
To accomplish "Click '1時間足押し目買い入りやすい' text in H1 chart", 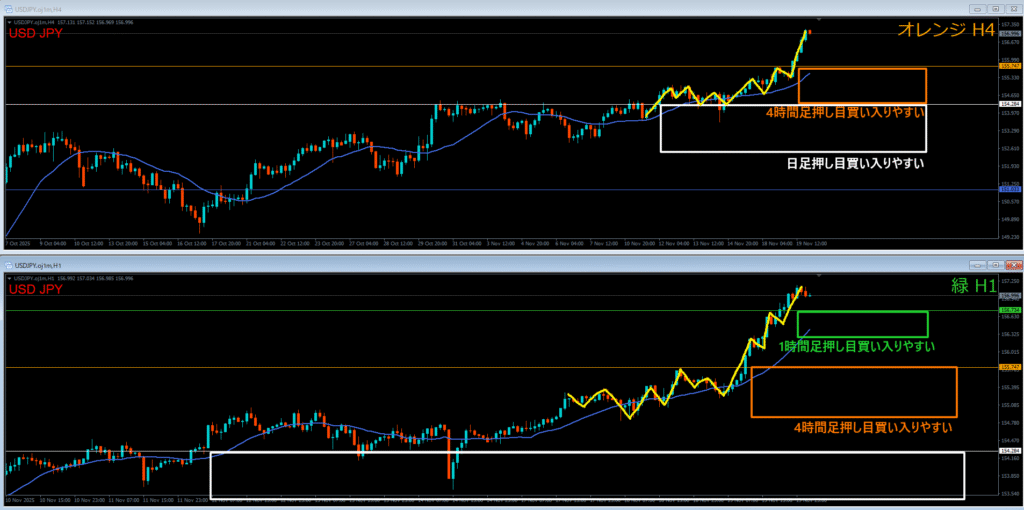I will [856, 345].
